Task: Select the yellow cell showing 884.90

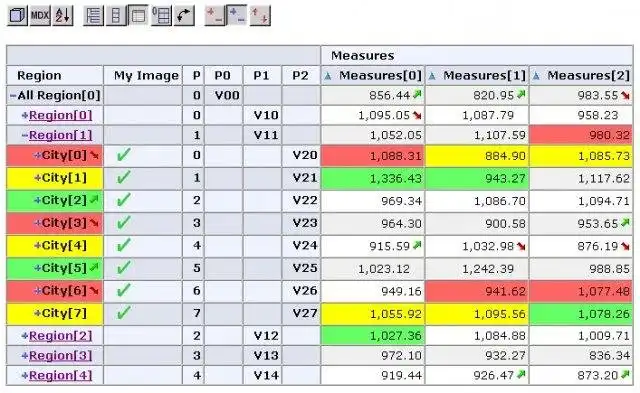Action: click(x=477, y=155)
